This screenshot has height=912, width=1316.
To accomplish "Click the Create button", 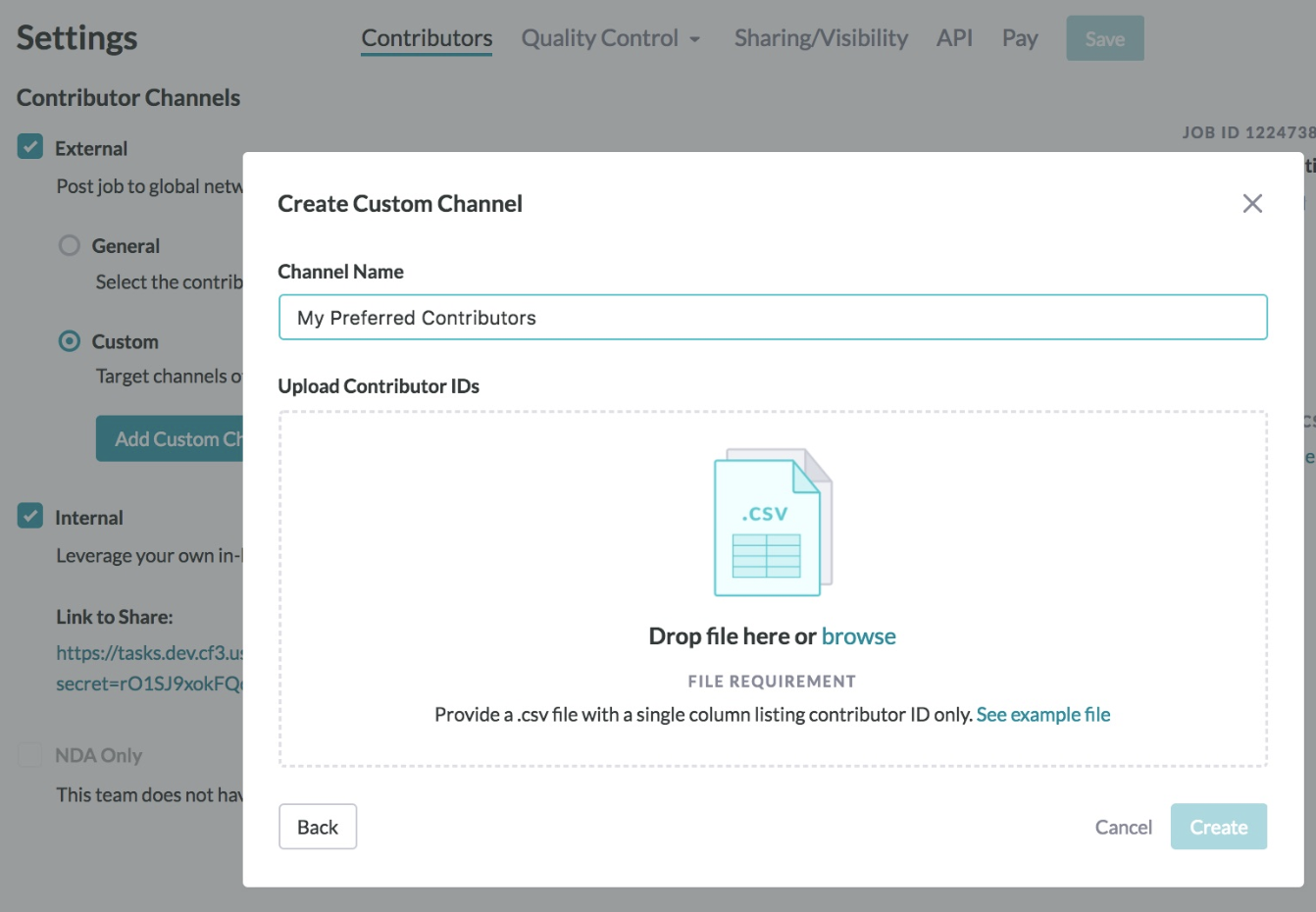I will click(1219, 827).
